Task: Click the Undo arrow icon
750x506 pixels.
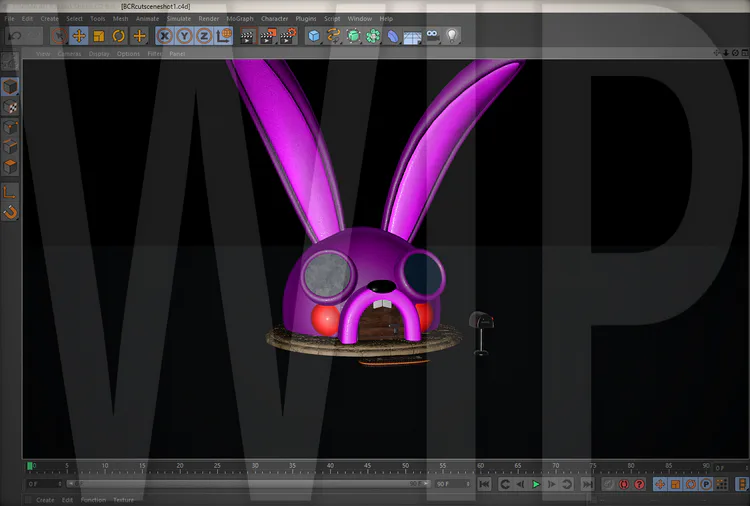Action: pyautogui.click(x=15, y=36)
